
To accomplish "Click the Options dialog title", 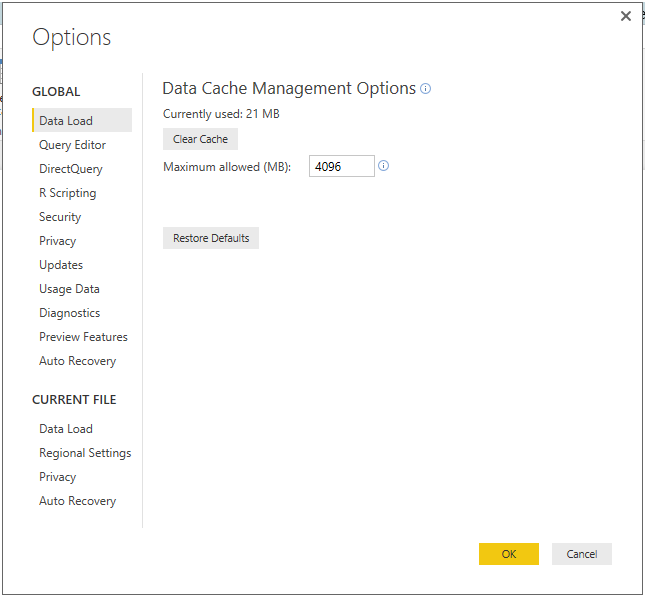I will click(x=72, y=38).
